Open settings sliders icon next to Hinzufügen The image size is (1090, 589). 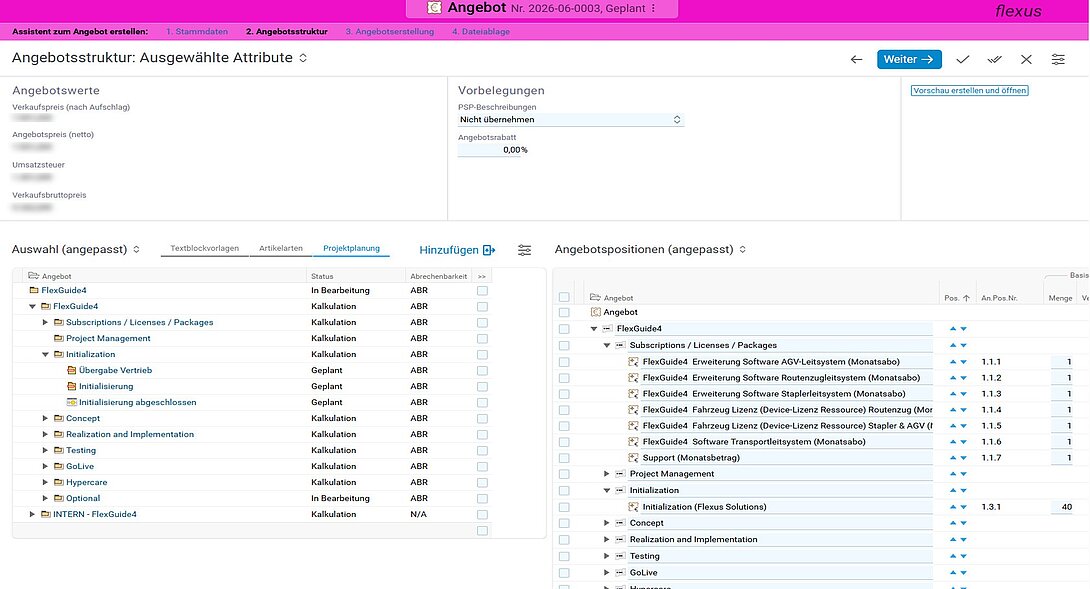524,250
